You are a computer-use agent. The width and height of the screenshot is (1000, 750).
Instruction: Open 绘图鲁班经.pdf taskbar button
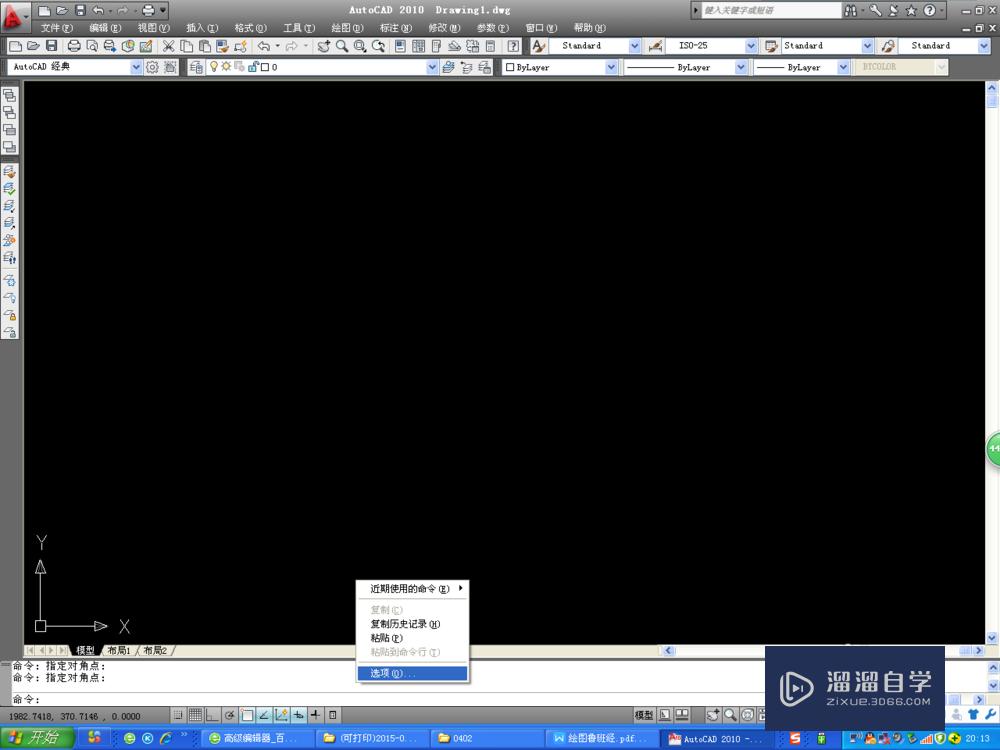point(601,739)
